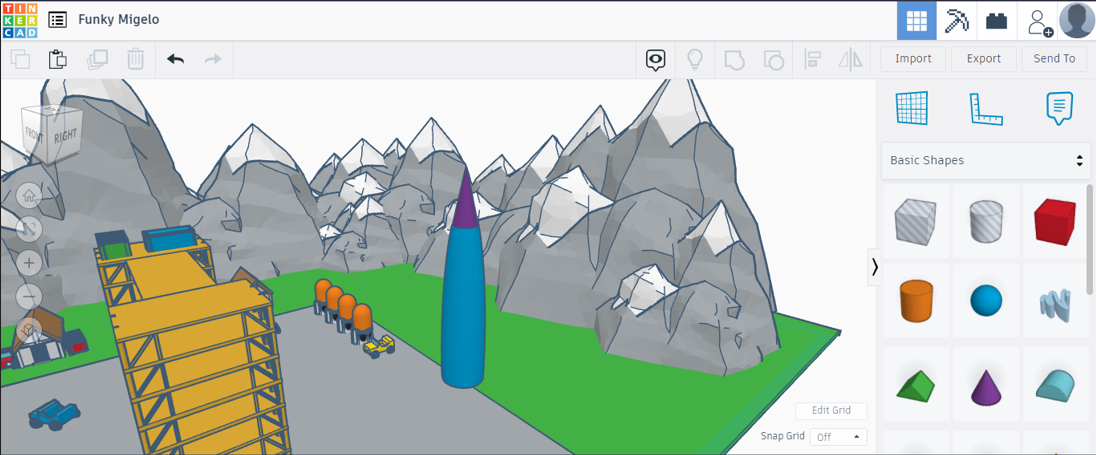1096x455 pixels.
Task: Rename the design titled Funky Migelo
Action: coord(119,20)
